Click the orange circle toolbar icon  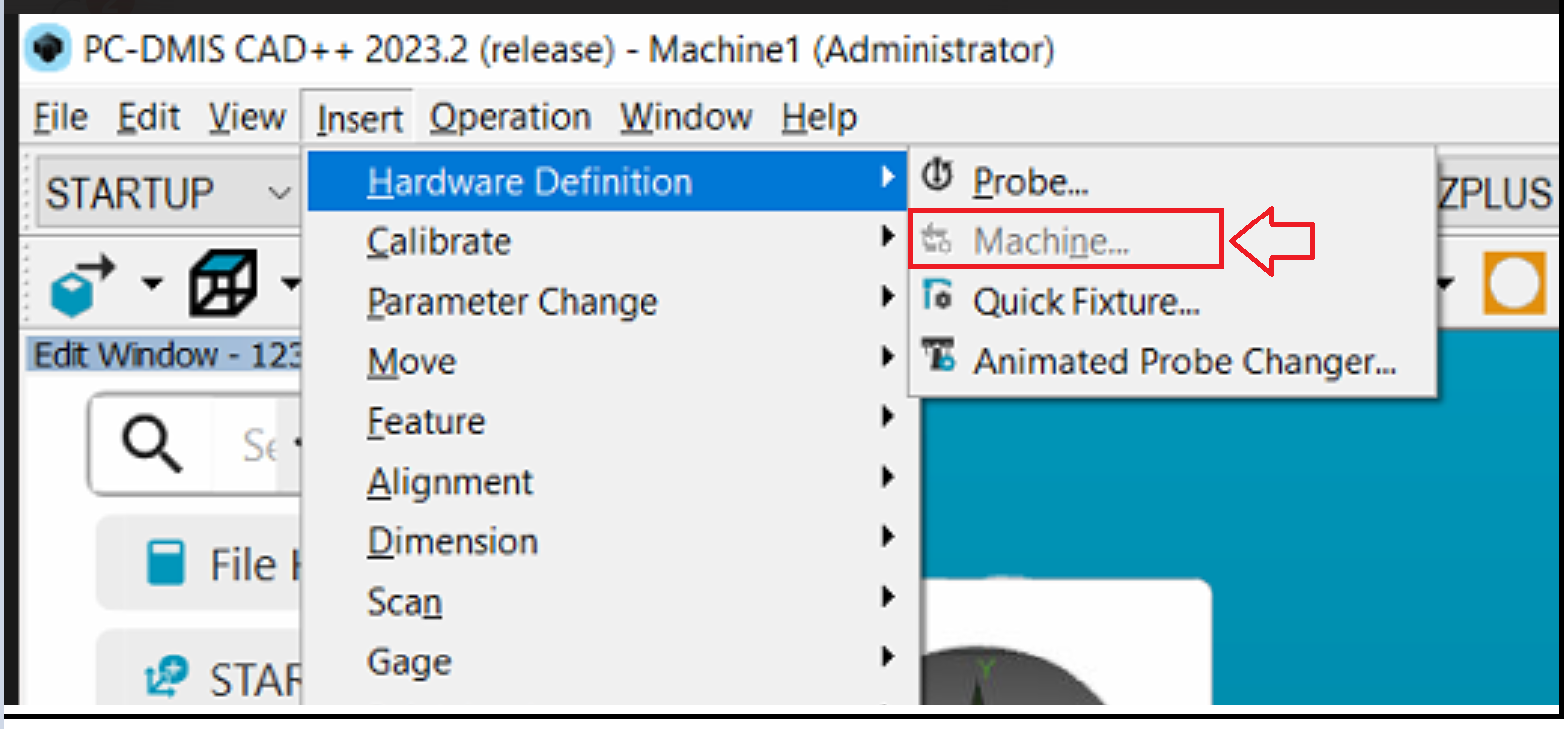[x=1513, y=284]
